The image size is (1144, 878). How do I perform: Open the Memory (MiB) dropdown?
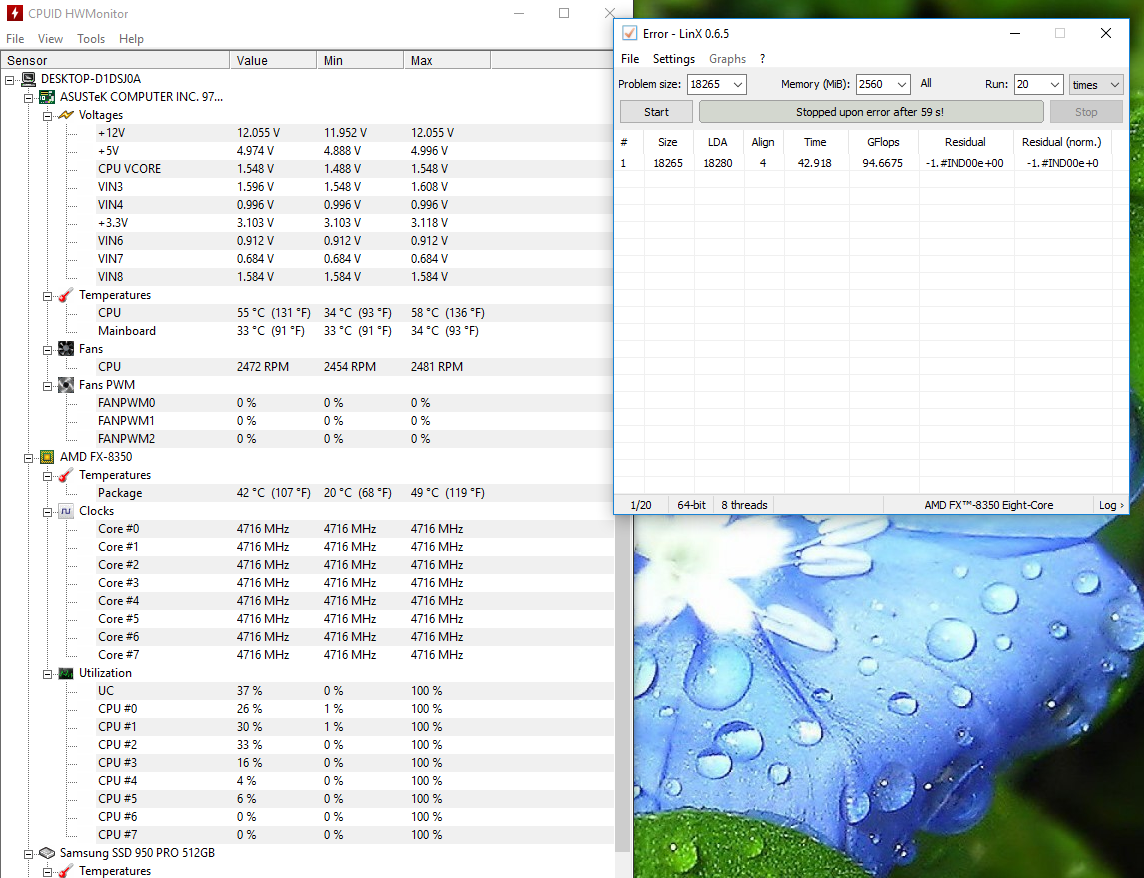point(902,85)
